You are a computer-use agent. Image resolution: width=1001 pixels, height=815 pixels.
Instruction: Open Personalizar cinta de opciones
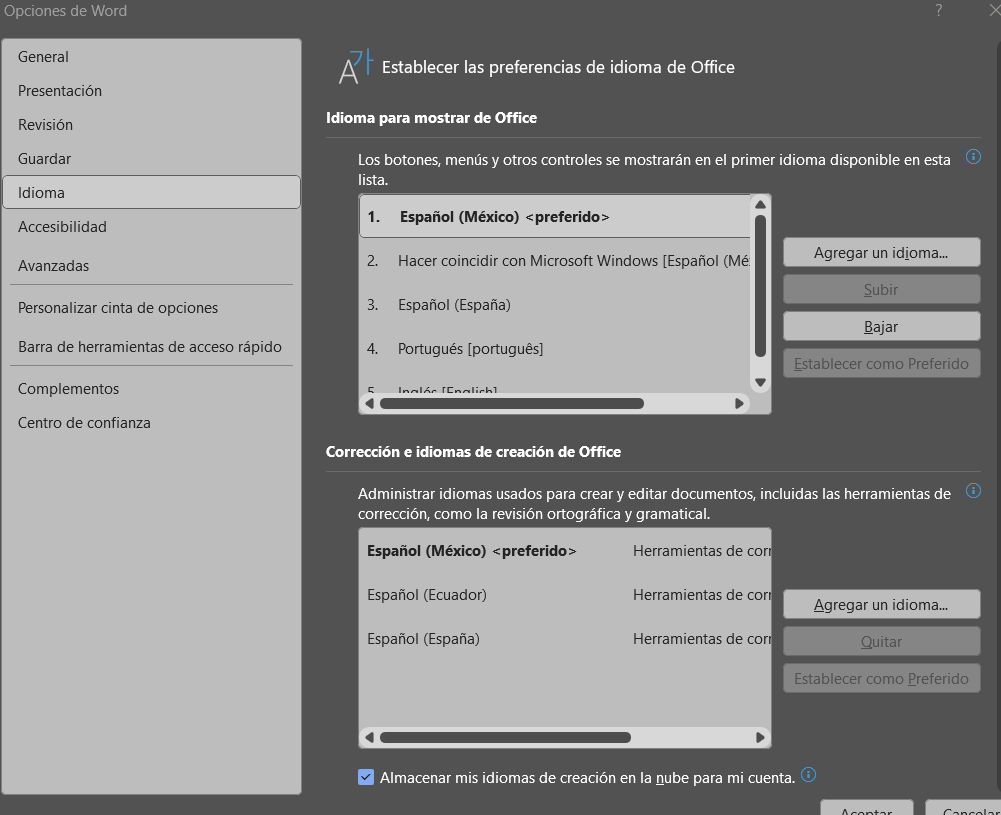point(151,308)
